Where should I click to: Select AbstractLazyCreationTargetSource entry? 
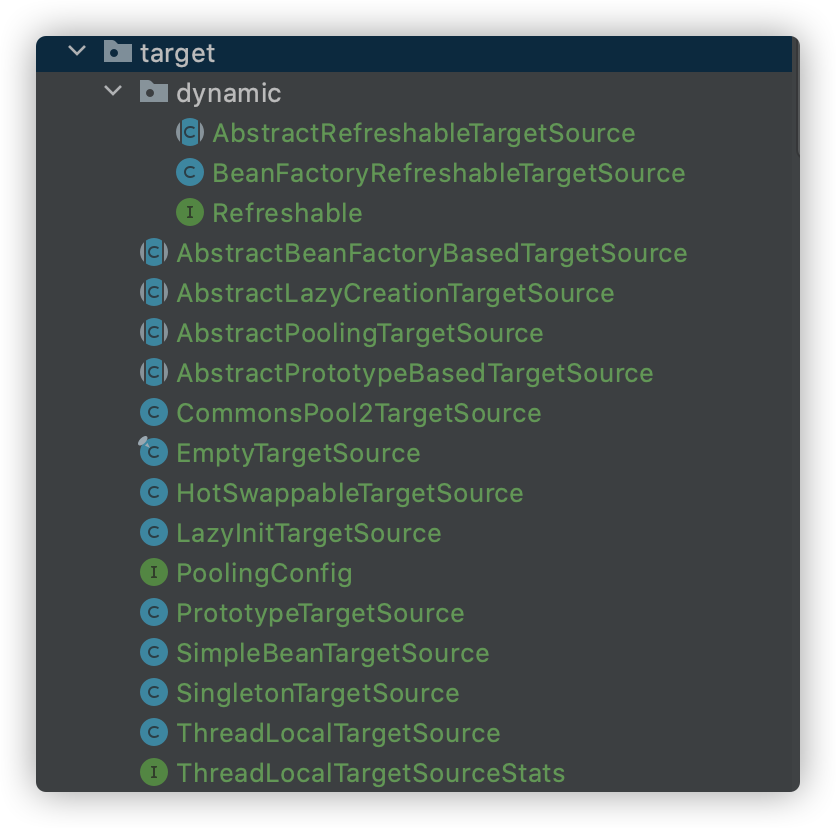(394, 293)
